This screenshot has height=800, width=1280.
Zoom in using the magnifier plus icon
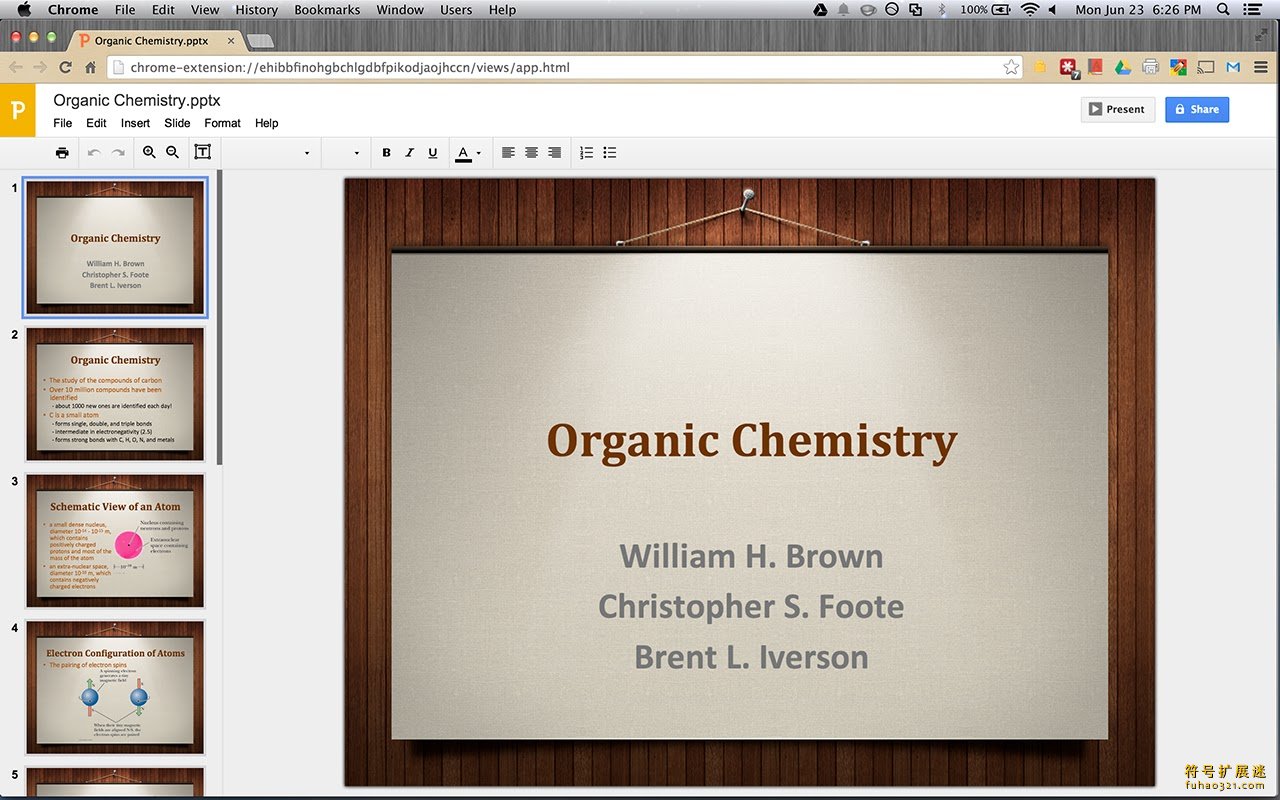point(149,152)
